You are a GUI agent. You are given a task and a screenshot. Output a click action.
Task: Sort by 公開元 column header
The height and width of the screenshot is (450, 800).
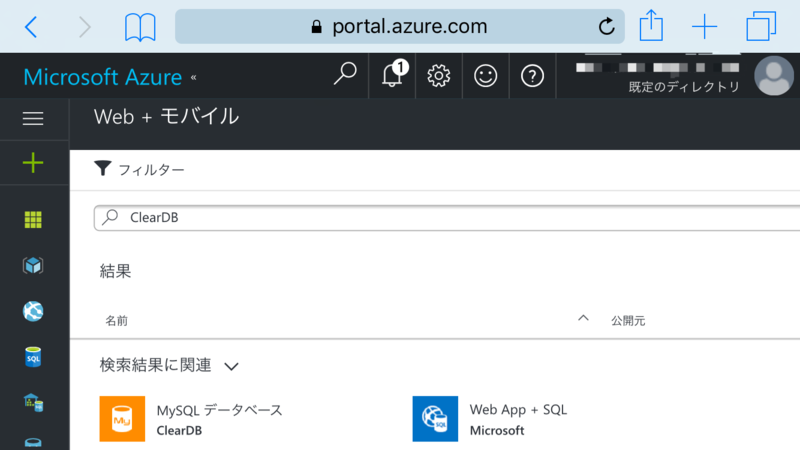point(628,321)
